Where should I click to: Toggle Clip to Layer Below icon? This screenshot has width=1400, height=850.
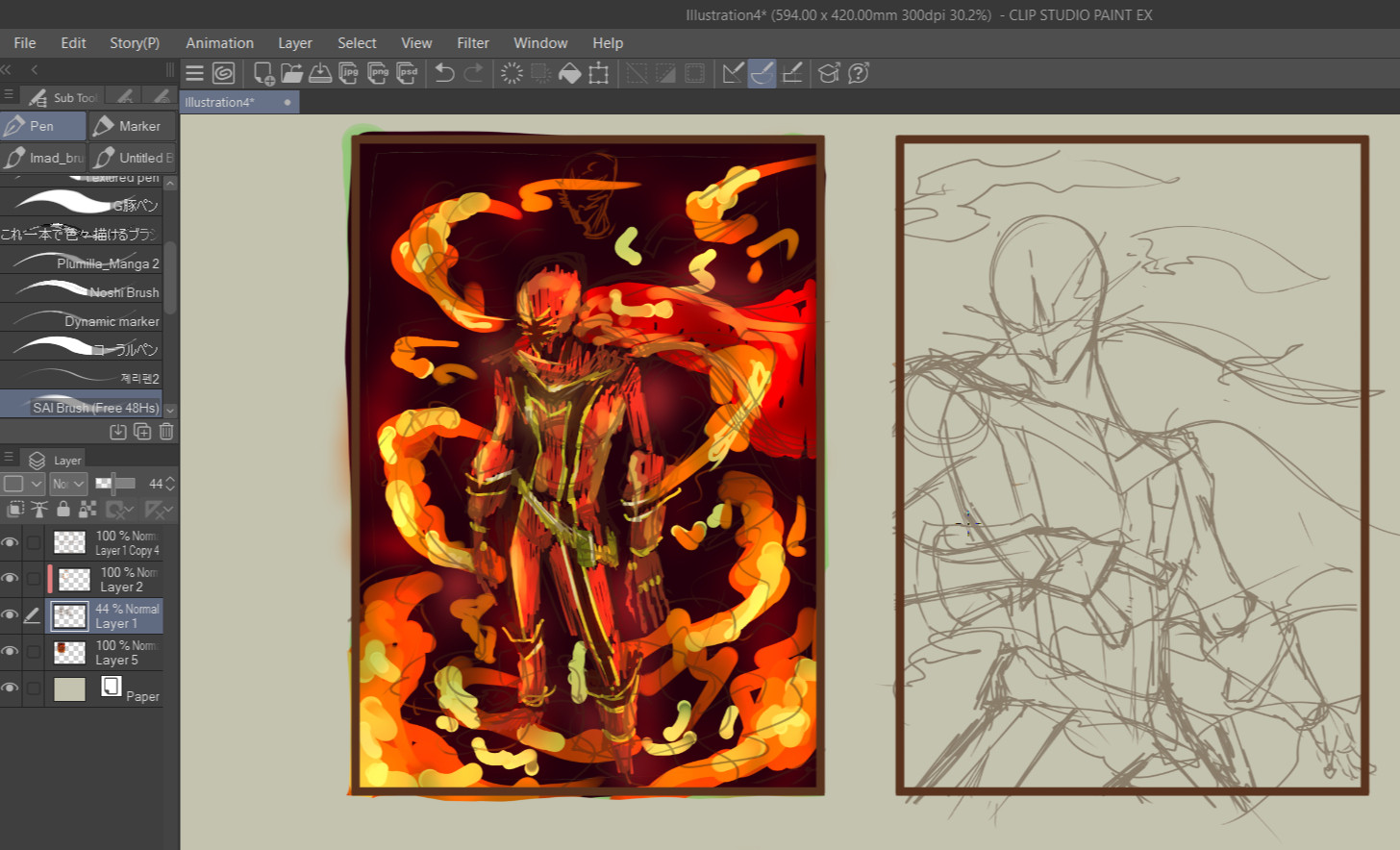pos(15,509)
